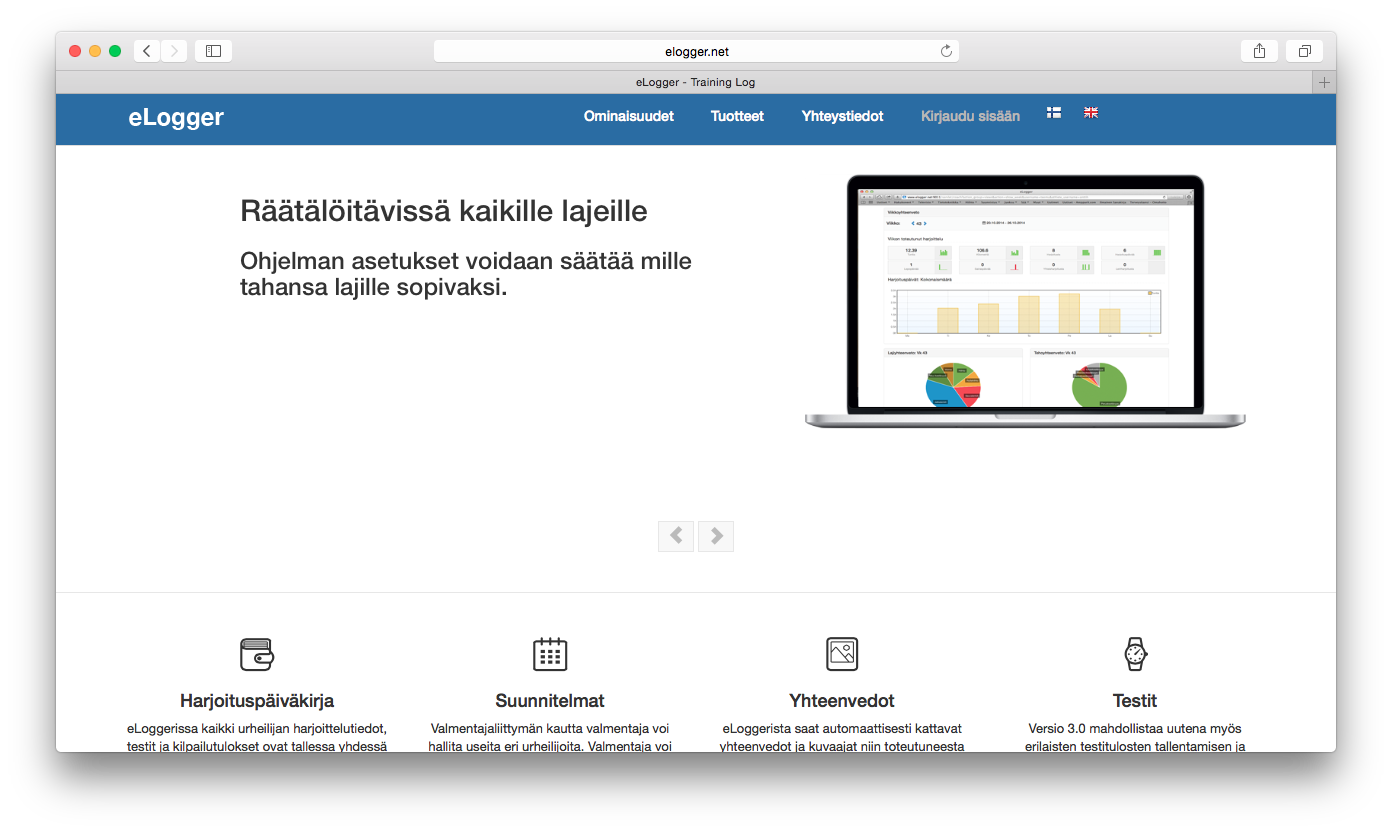Click the Safari back arrow button
Screen dimensions: 1392x832
(x=147, y=51)
